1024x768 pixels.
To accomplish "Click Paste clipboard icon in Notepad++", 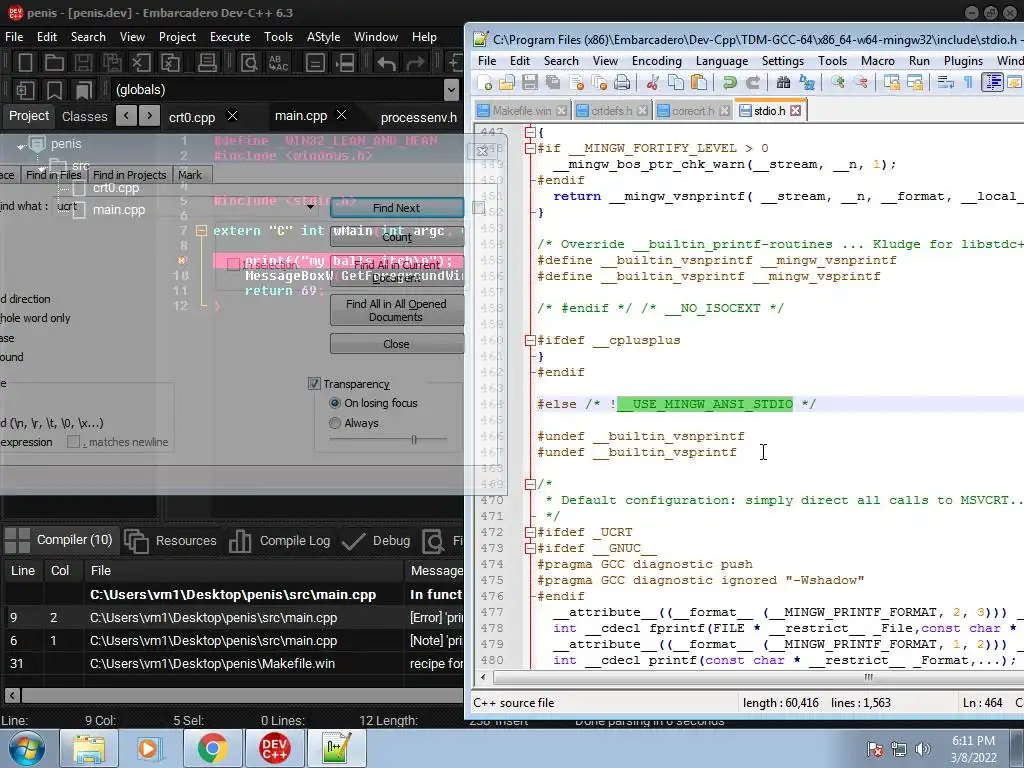I will 699,82.
